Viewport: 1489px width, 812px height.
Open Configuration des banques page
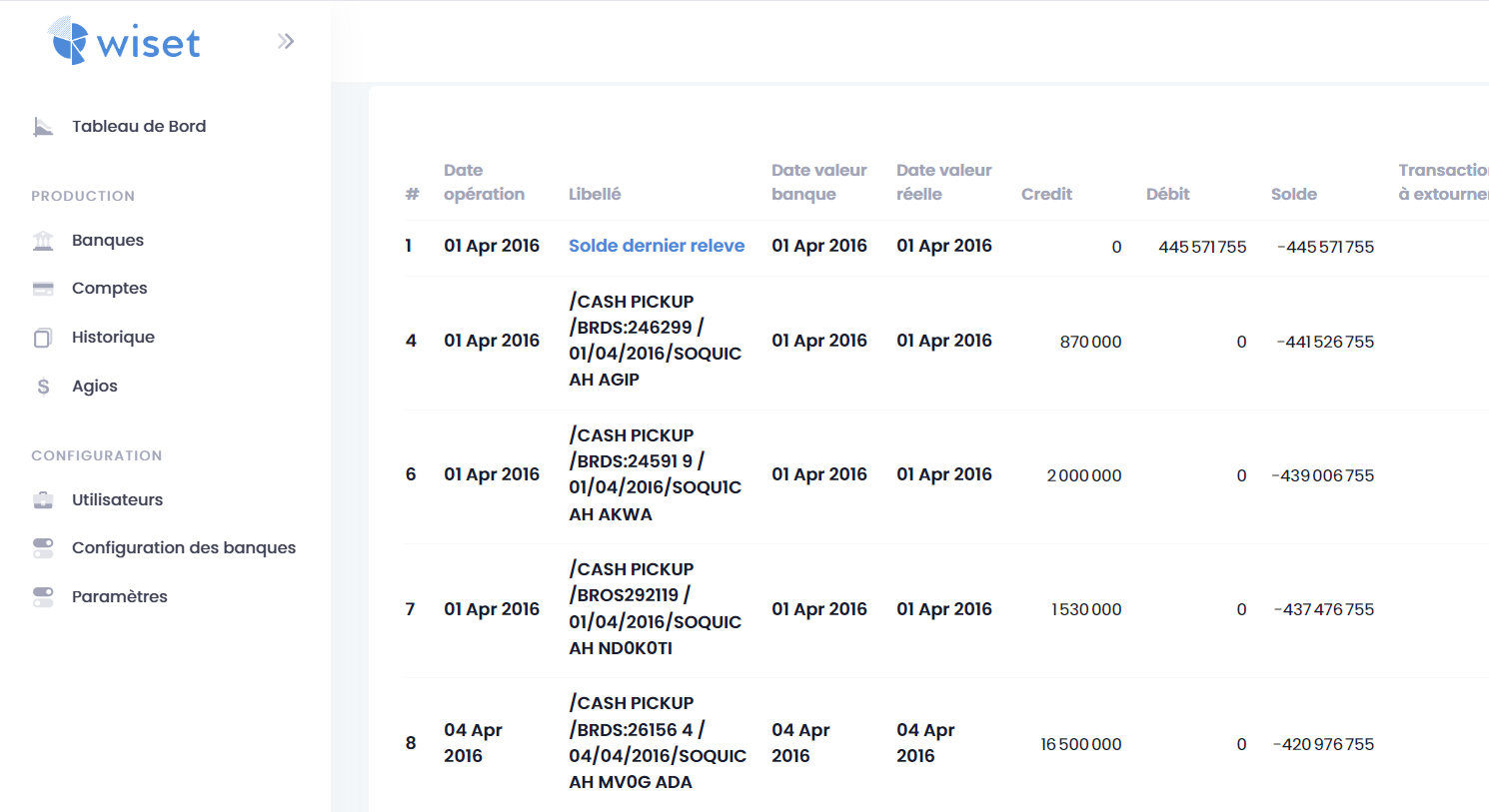pos(184,548)
